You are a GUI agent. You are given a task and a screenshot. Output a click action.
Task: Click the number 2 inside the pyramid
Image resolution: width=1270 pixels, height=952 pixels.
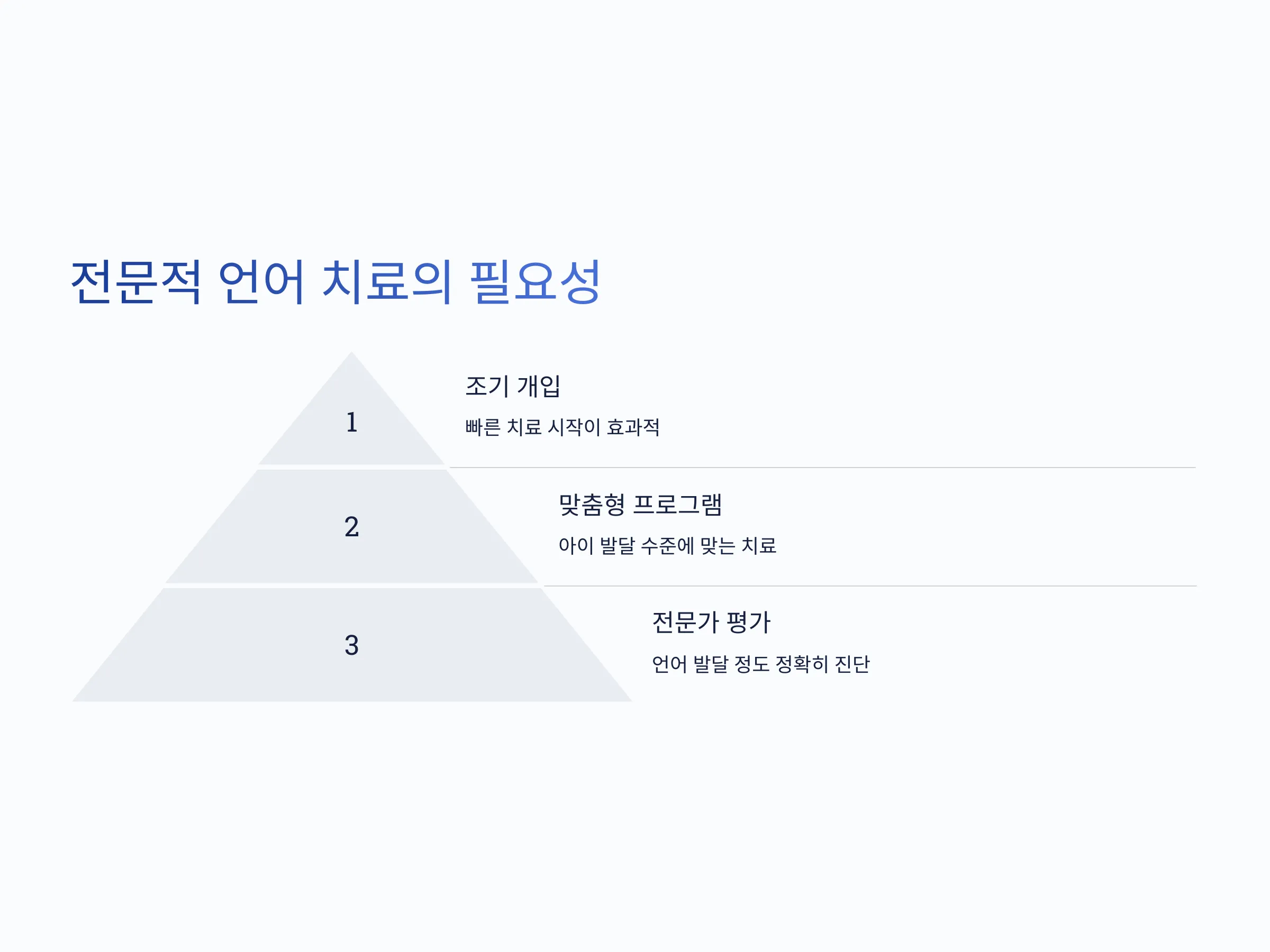pos(351,527)
